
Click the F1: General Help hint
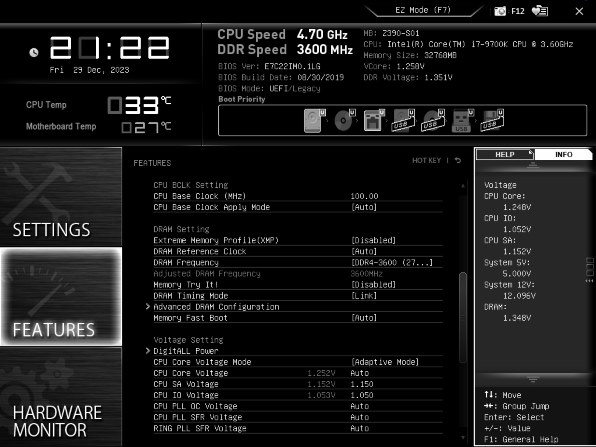click(x=521, y=439)
